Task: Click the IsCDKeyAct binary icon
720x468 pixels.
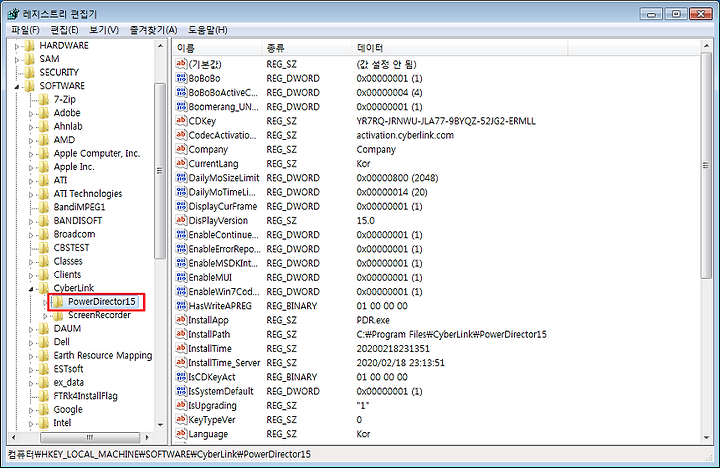Action: [x=181, y=377]
